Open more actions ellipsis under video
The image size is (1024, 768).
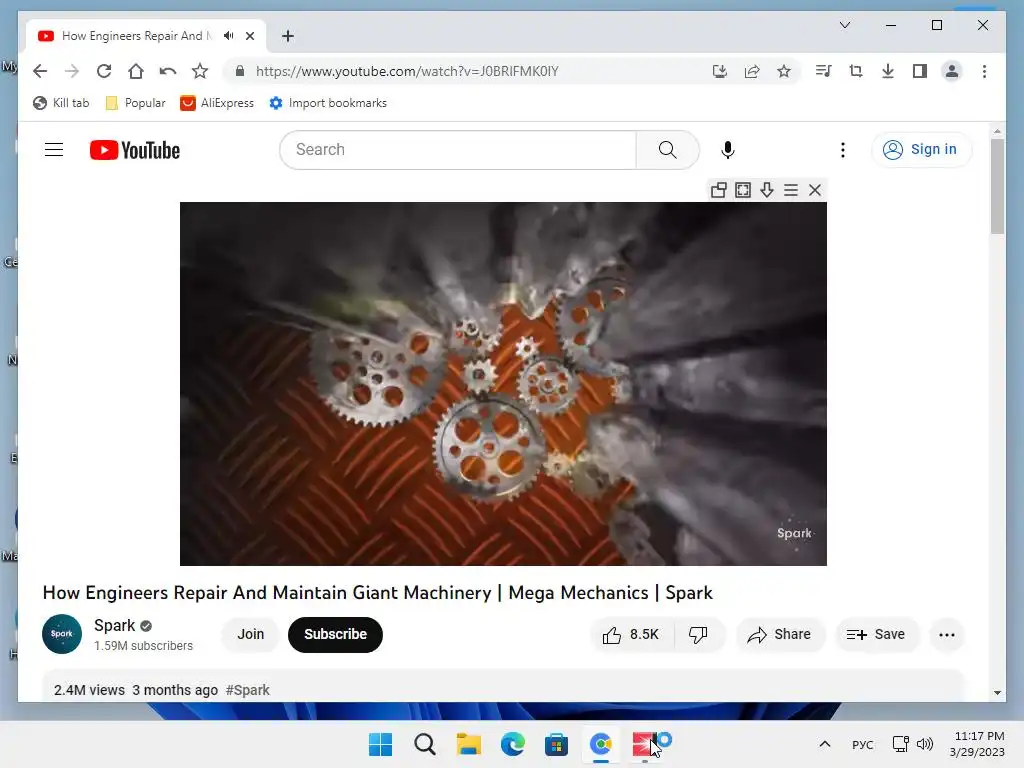(947, 635)
